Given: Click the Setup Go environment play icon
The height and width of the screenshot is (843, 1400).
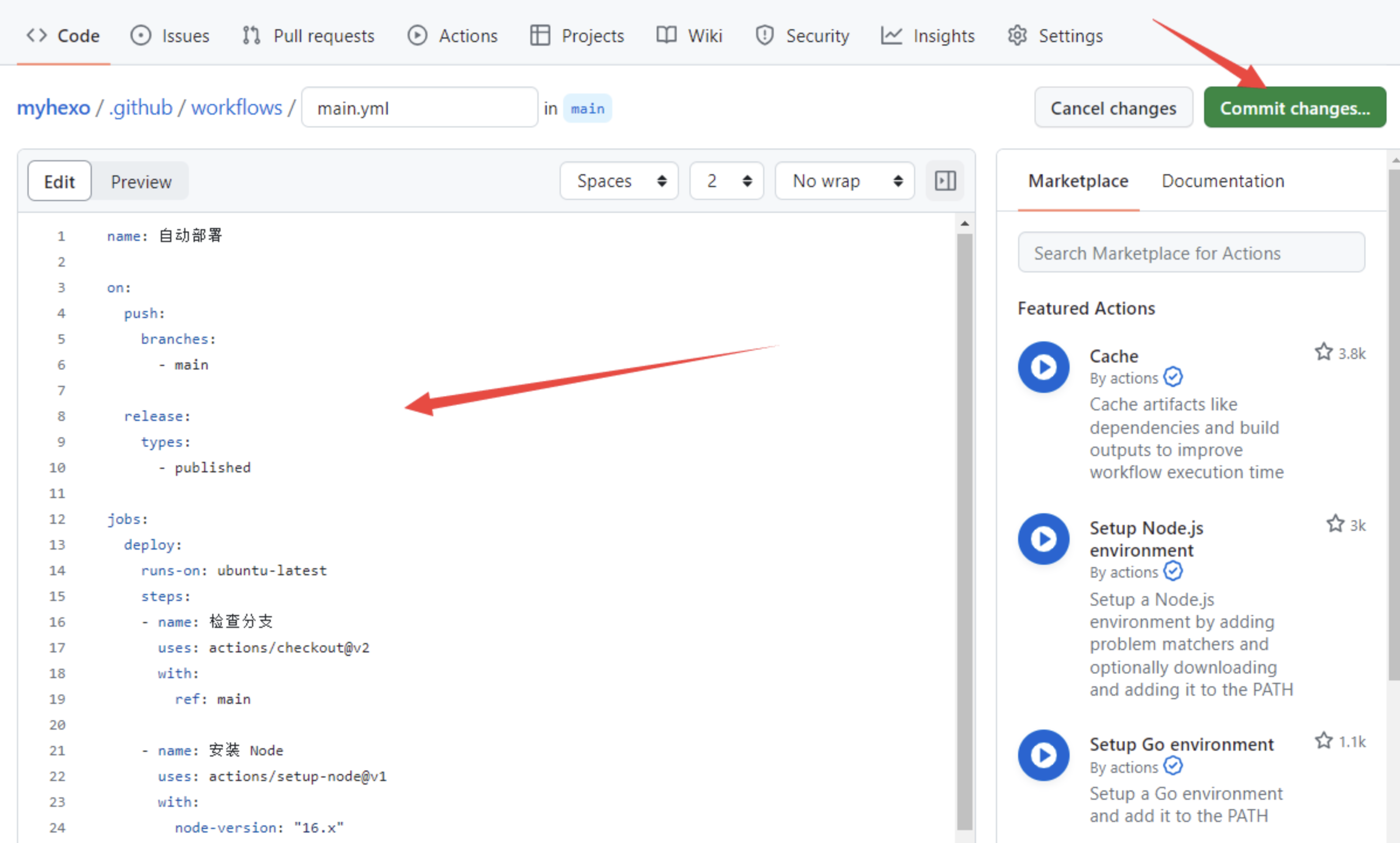Looking at the screenshot, I should pos(1043,755).
